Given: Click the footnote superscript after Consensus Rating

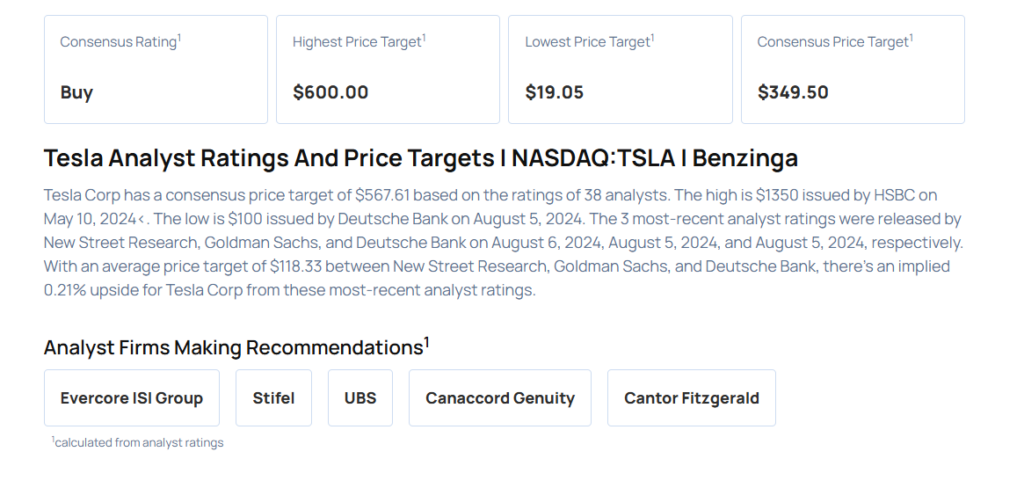Looking at the screenshot, I should 179,37.
